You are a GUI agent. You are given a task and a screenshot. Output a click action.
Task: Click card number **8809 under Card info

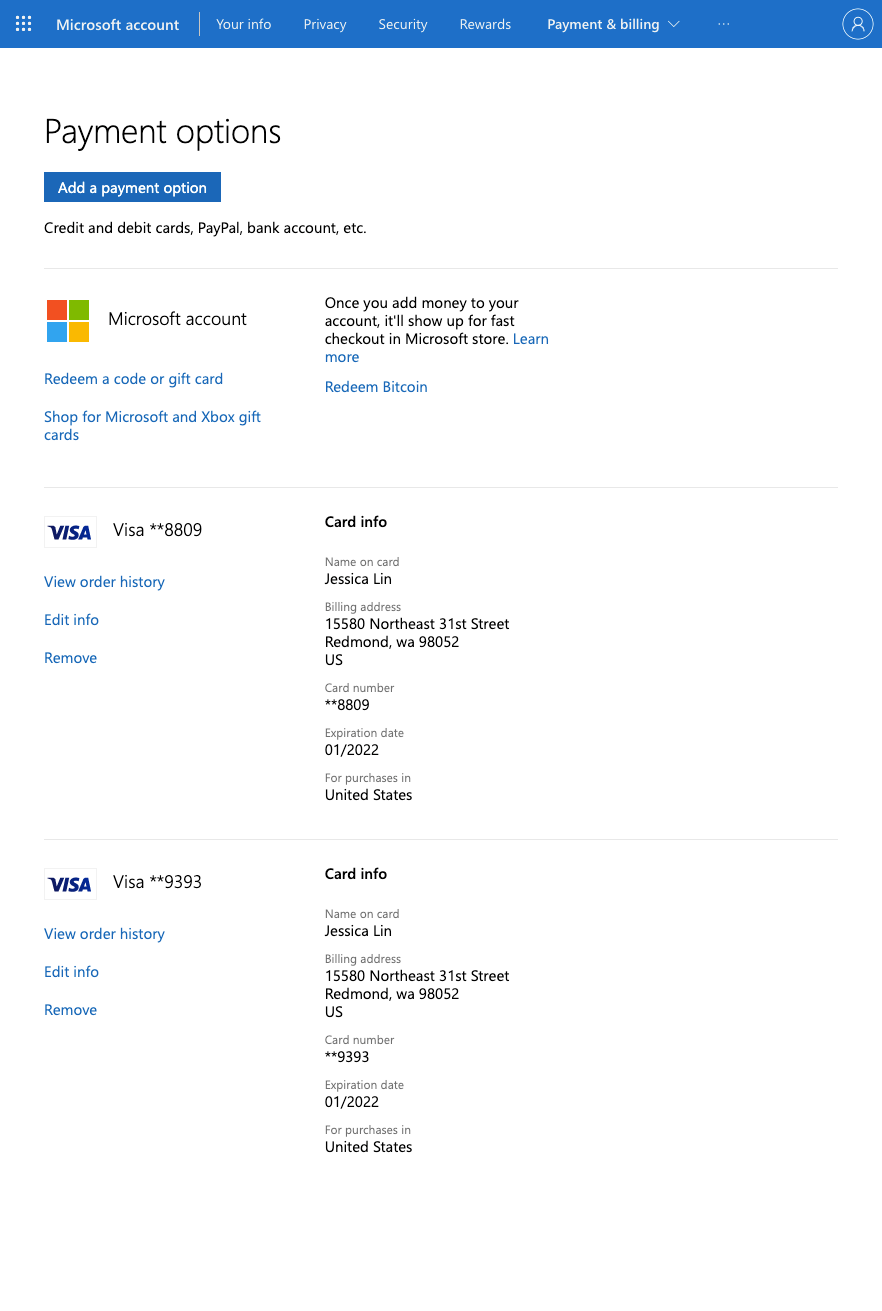coord(347,705)
